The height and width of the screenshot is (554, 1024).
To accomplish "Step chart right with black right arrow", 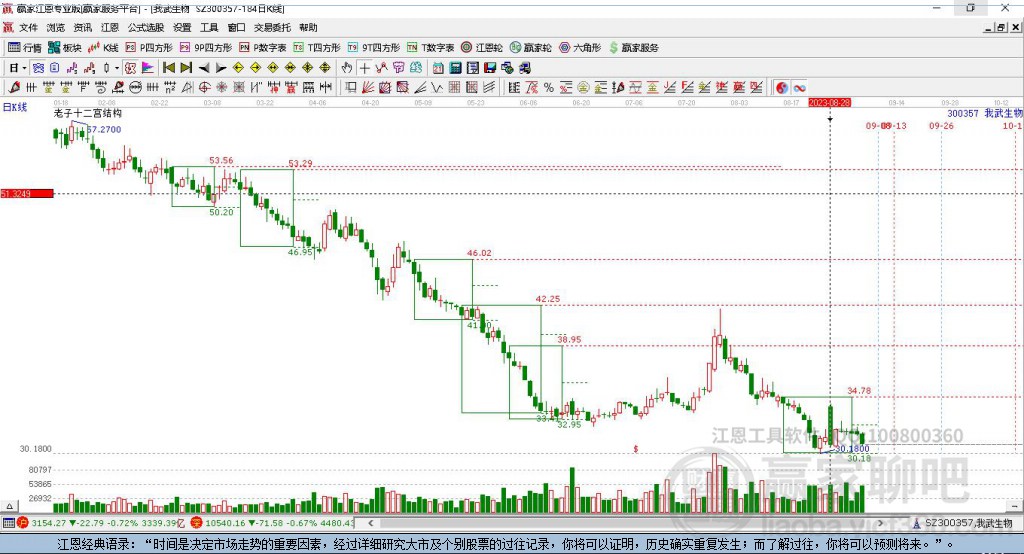I will pos(221,68).
